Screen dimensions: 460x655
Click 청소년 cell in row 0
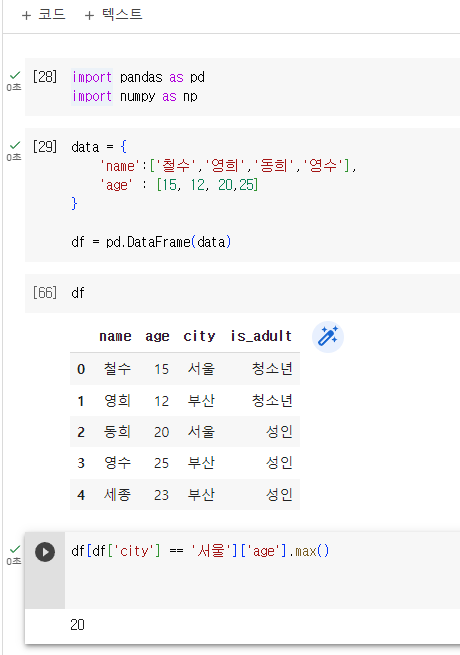272,369
